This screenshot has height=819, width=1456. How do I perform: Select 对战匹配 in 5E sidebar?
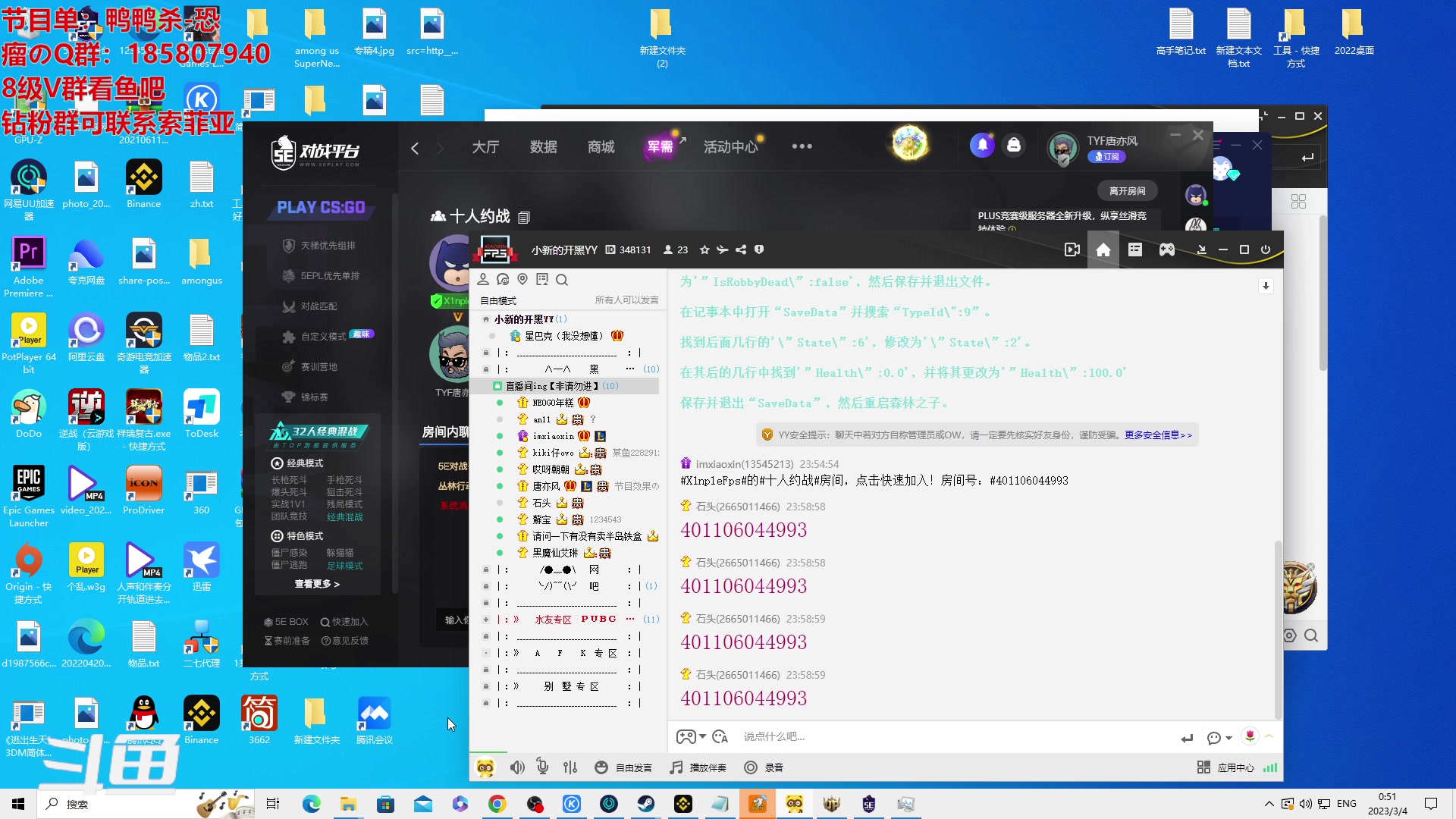pyautogui.click(x=309, y=306)
